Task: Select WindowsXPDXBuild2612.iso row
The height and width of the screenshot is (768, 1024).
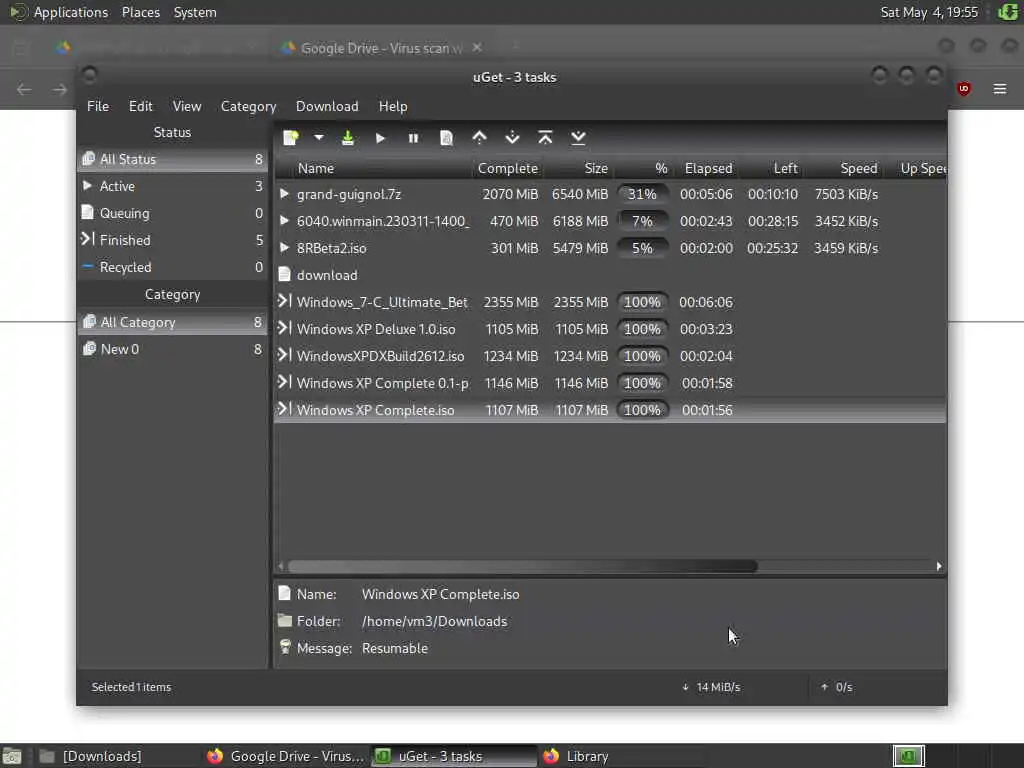Action: 610,356
